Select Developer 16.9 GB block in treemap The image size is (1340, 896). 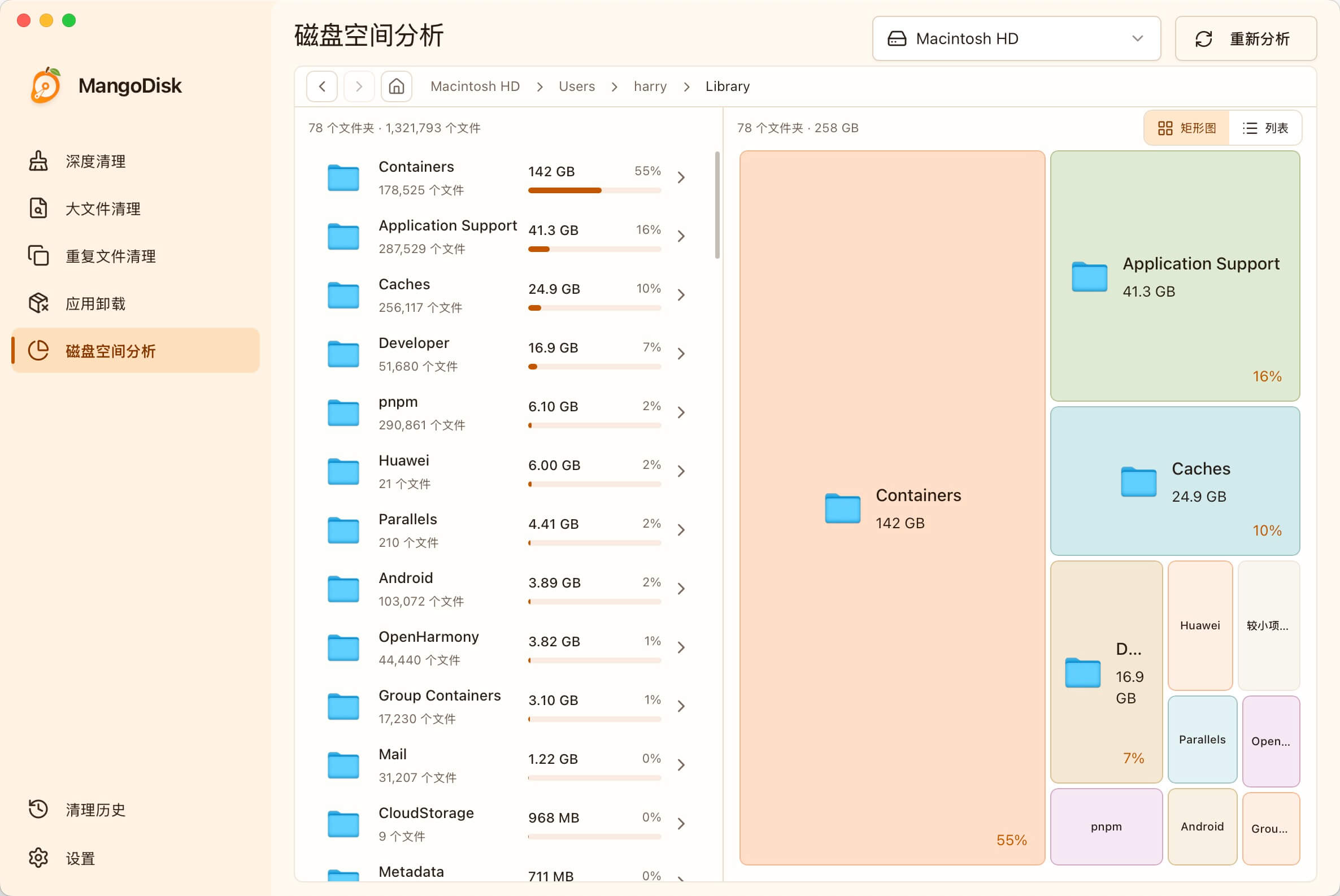point(1106,671)
